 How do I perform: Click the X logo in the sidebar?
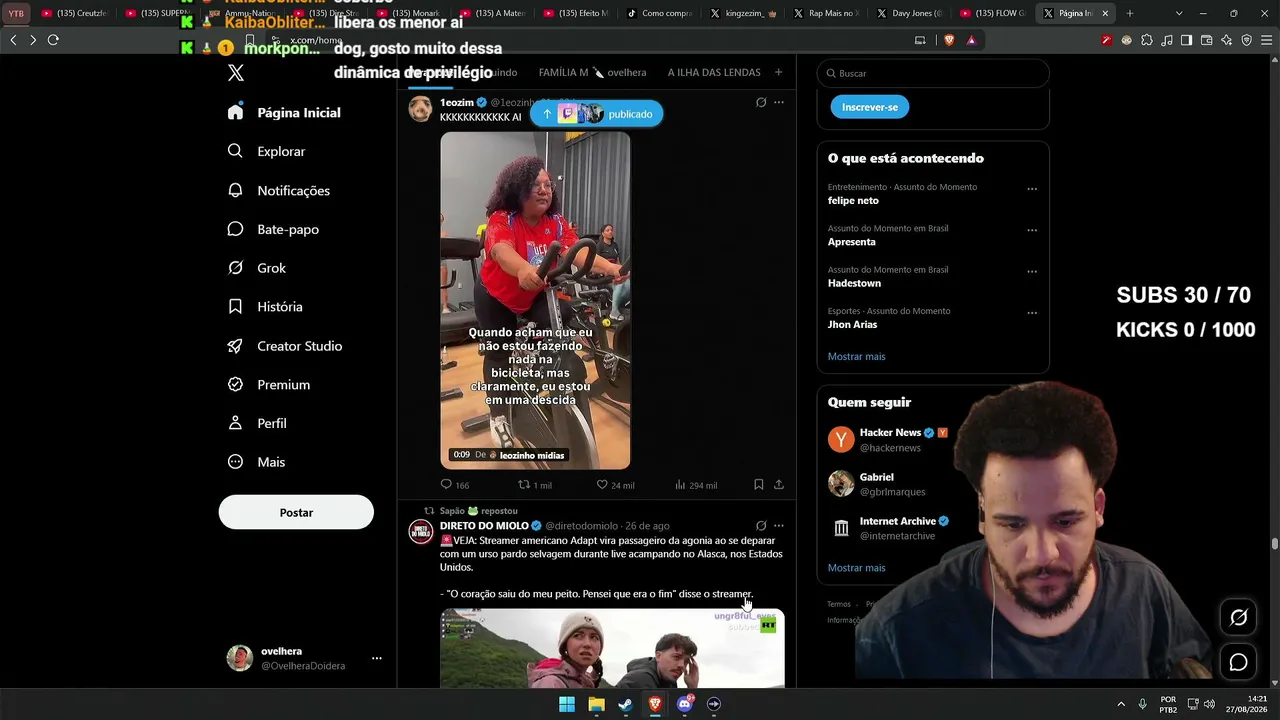click(x=236, y=73)
